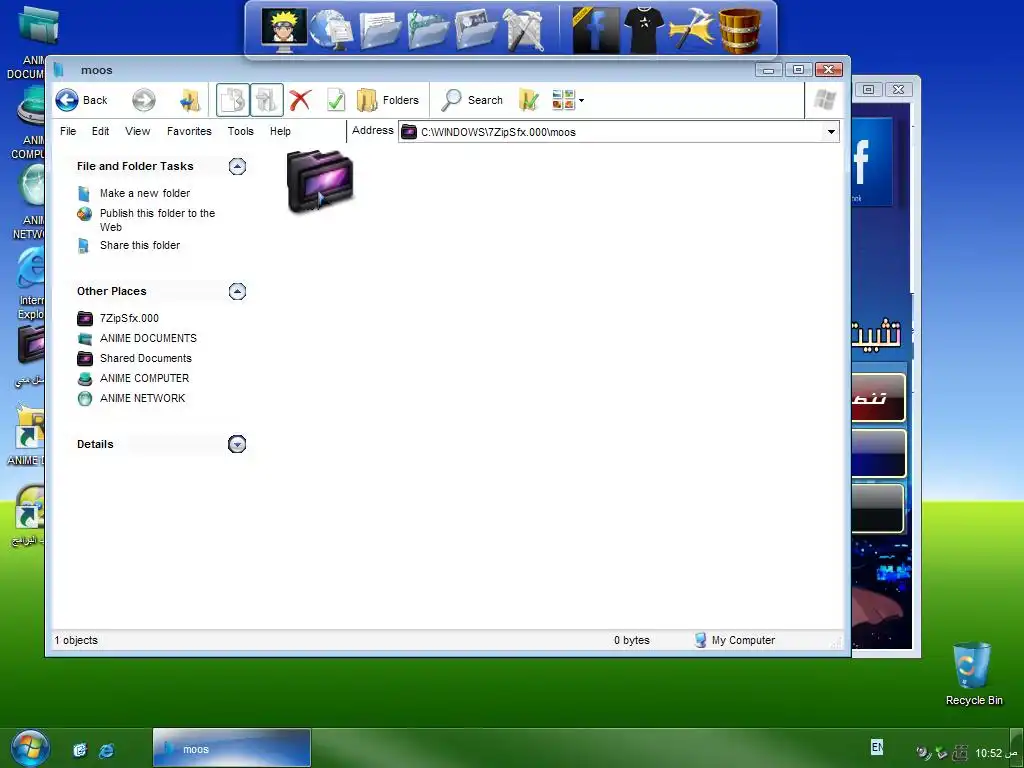The image size is (1024, 768).
Task: Open the documents folder dock icon
Action: point(379,31)
